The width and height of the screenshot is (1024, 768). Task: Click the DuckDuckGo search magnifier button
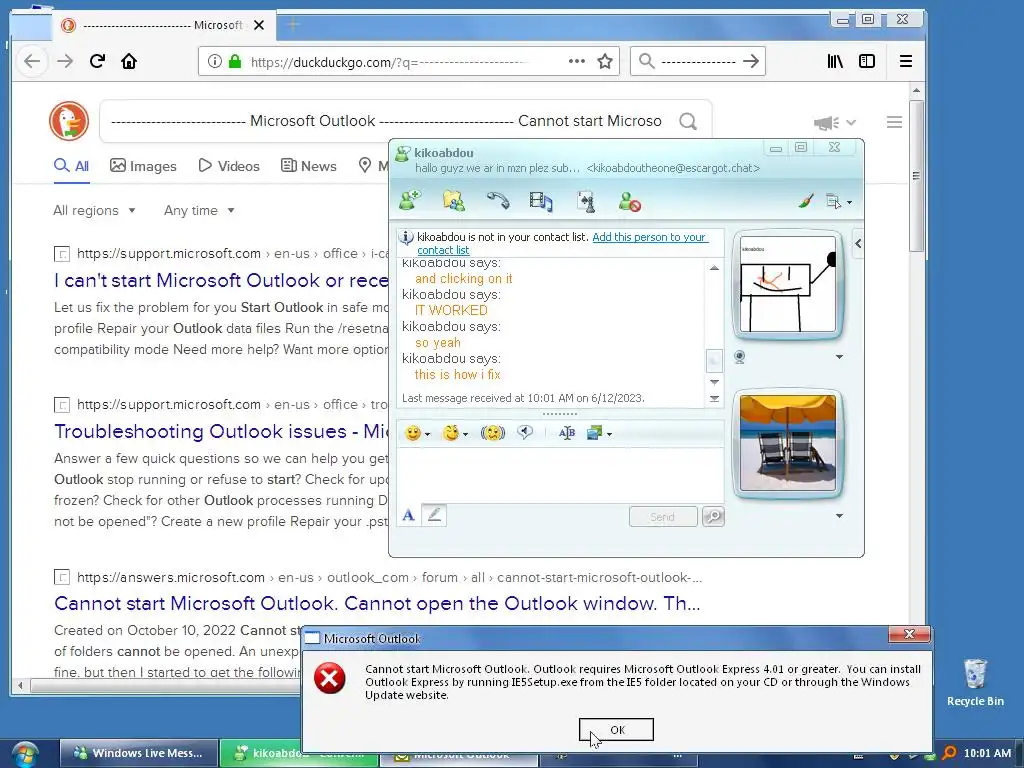688,121
